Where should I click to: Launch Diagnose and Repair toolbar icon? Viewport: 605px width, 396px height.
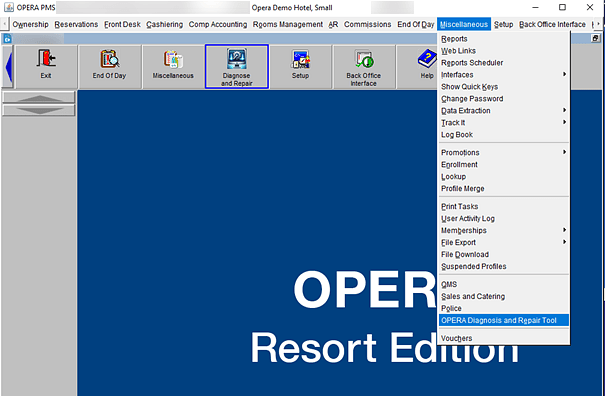coord(237,66)
